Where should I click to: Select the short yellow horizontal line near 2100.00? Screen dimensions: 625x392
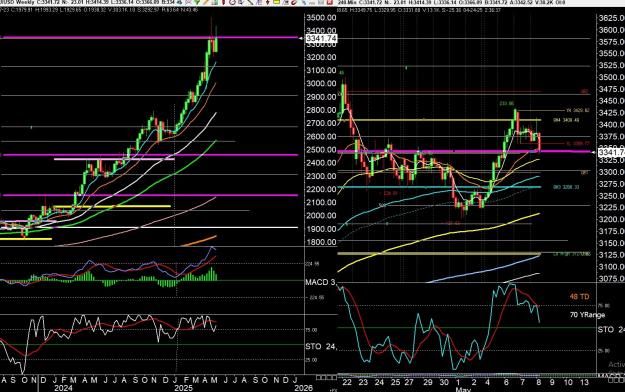tap(112, 206)
